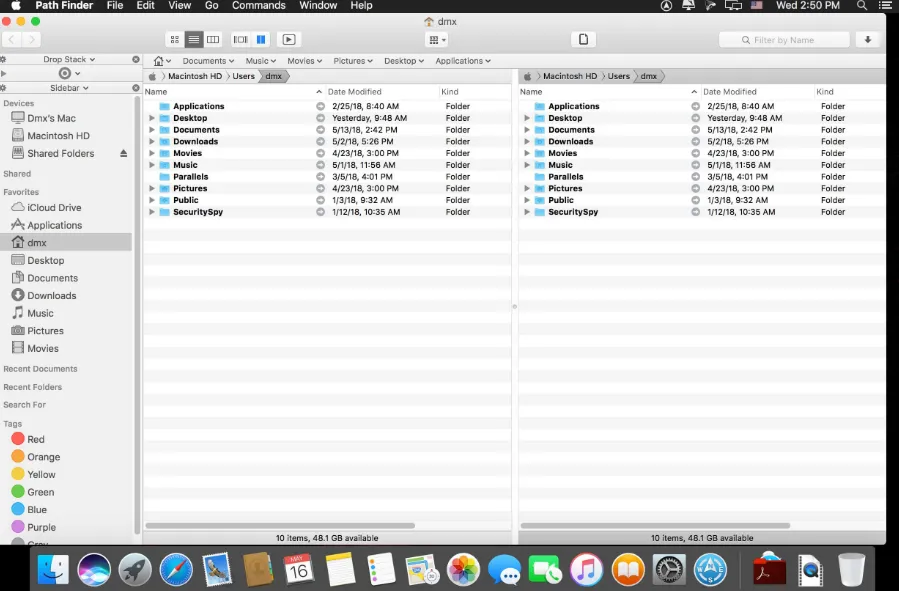Screen dimensions: 899x591
Task: Go forward with the toolbar forward arrow
Action: (32, 40)
